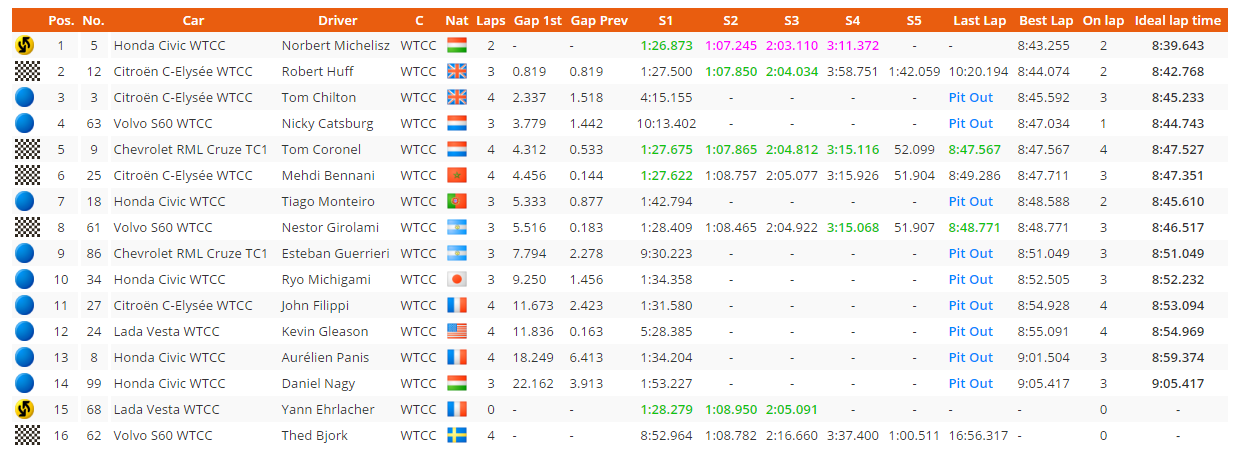The width and height of the screenshot is (1233, 455).
Task: Click the blue circle icon for Tom Chilton
Action: pos(25,98)
